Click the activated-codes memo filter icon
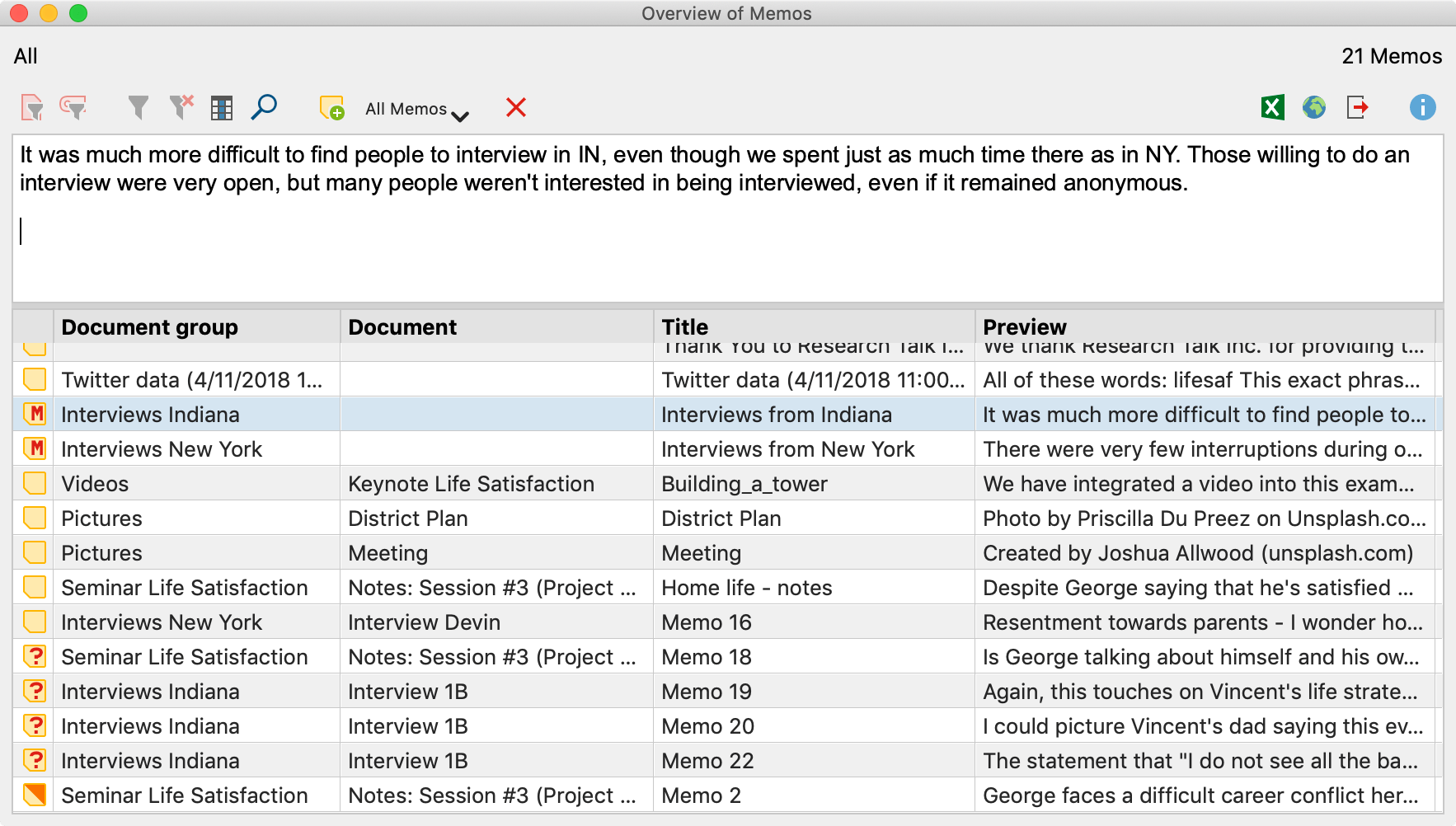Viewport: 1456px width, 826px height. 73,108
